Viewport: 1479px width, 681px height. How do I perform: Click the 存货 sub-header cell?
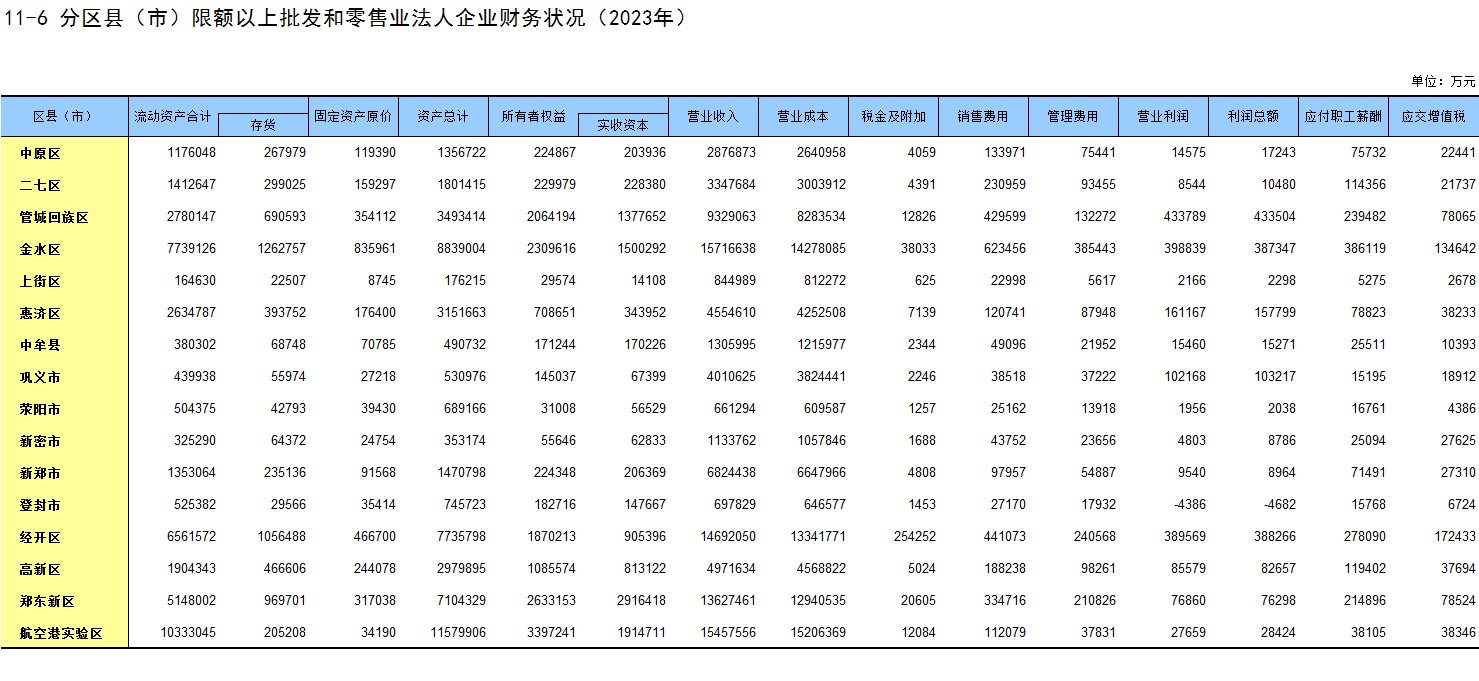263,125
